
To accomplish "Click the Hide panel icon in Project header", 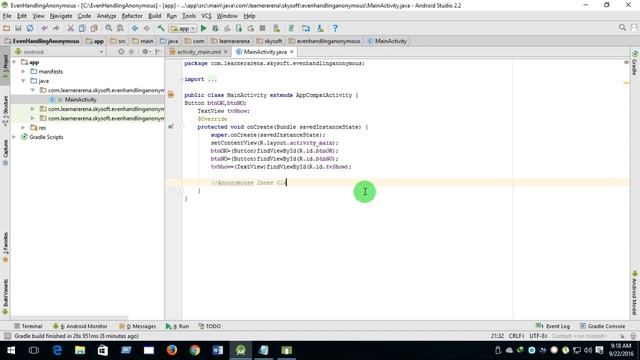I will coord(158,52).
